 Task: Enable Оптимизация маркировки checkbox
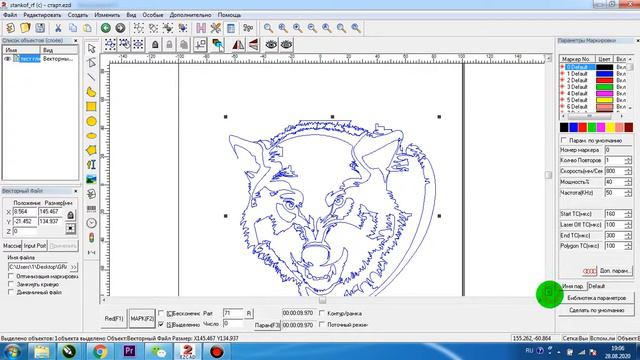tap(11, 276)
